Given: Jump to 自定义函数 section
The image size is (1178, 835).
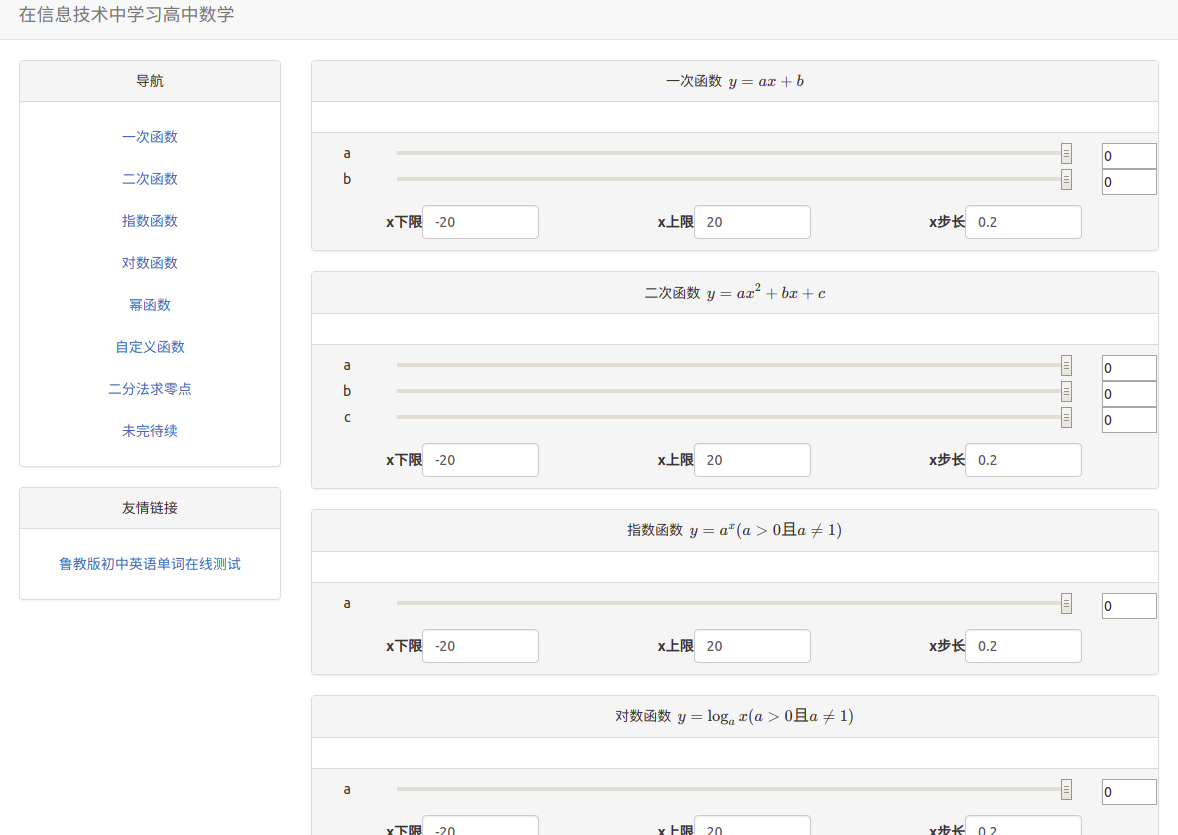Looking at the screenshot, I should 150,347.
